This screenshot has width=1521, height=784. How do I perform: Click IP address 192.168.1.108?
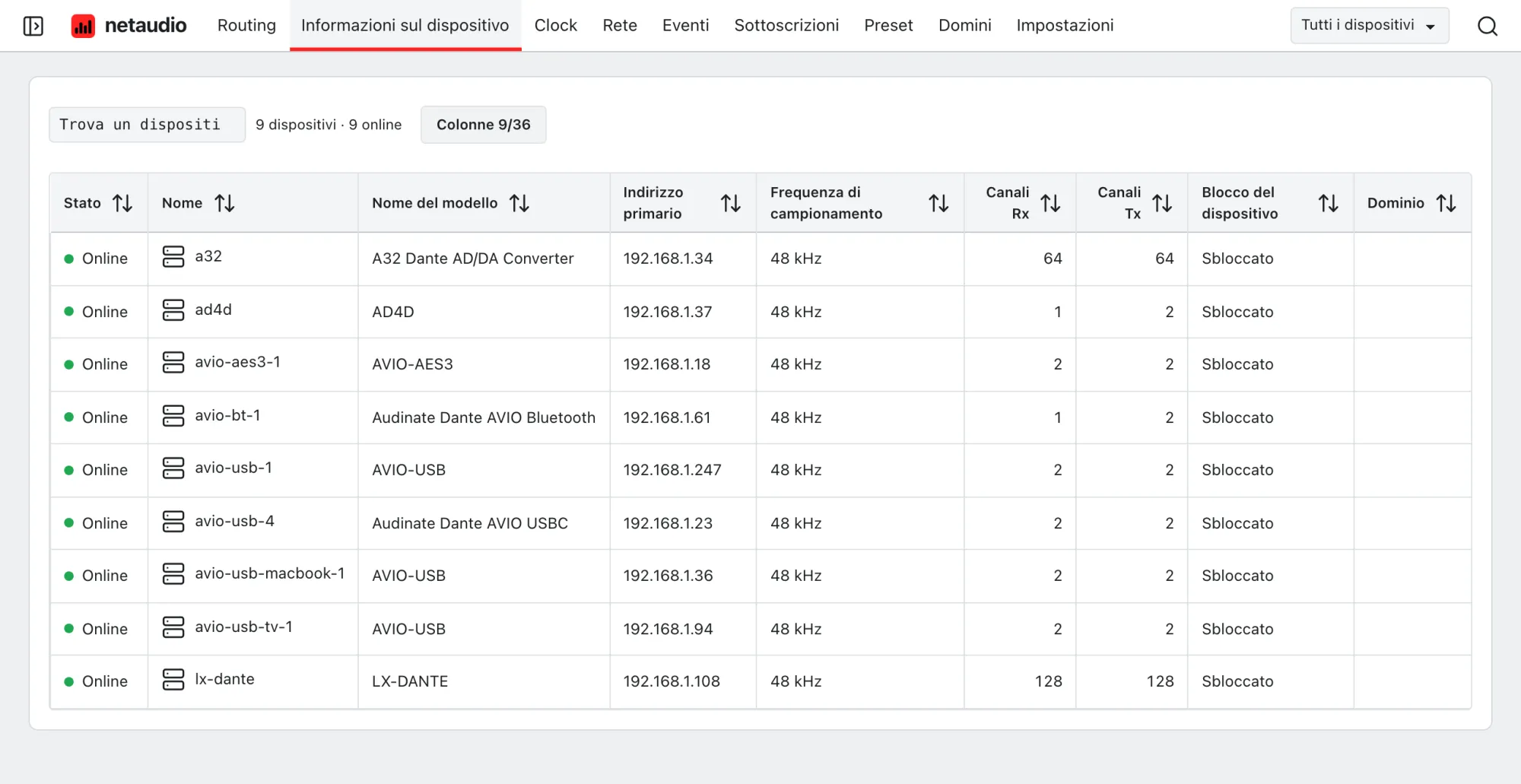pyautogui.click(x=672, y=681)
